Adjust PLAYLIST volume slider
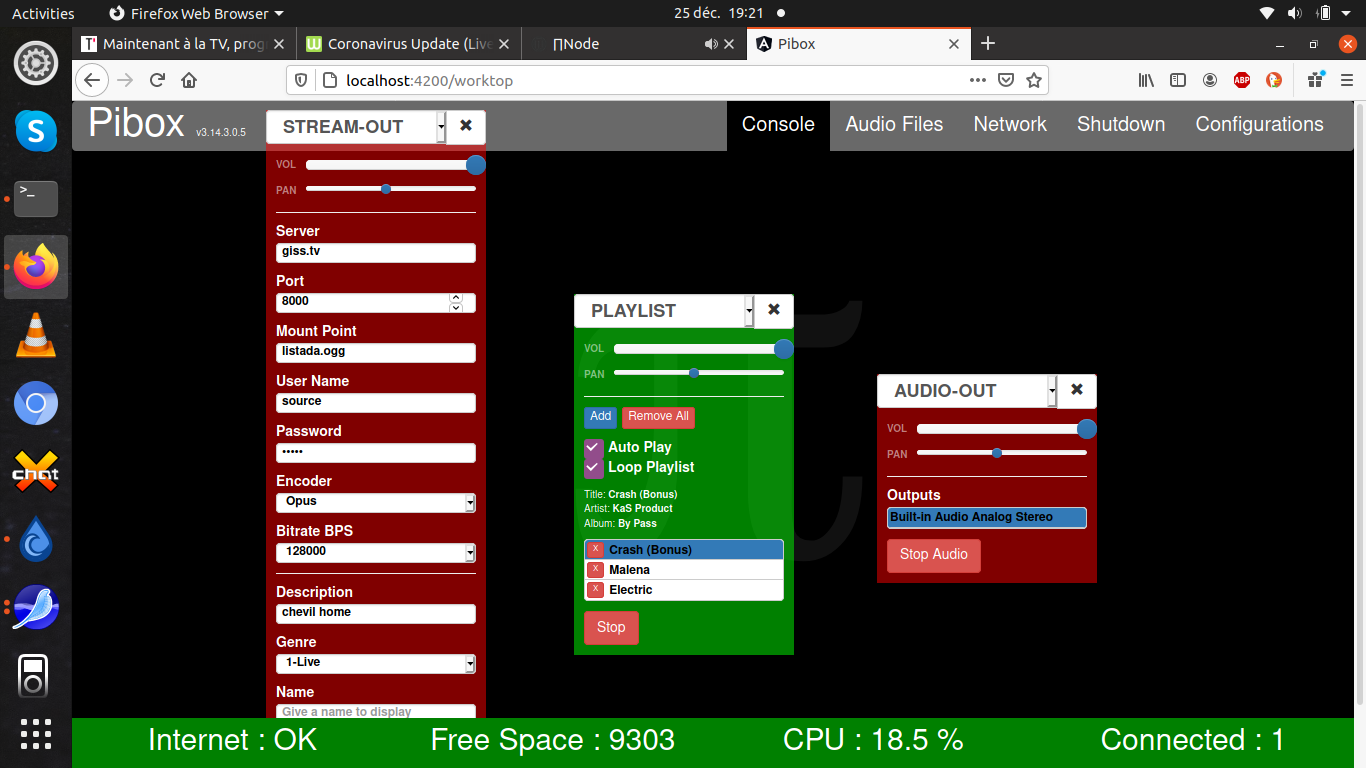 (x=699, y=349)
